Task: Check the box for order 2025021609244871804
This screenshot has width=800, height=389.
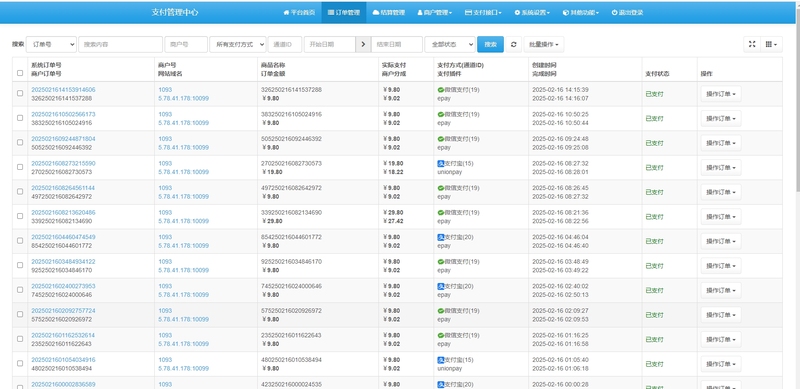Action: tap(20, 142)
